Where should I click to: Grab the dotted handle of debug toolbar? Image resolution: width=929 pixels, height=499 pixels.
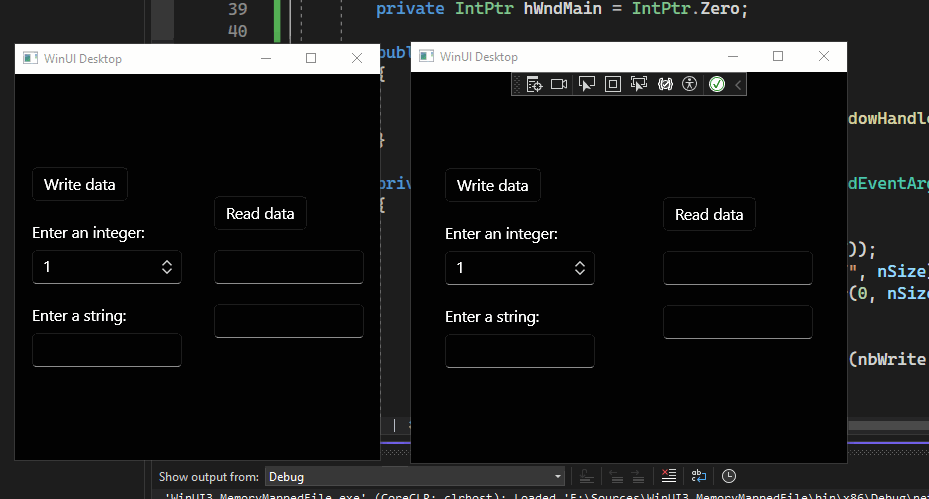click(x=517, y=84)
